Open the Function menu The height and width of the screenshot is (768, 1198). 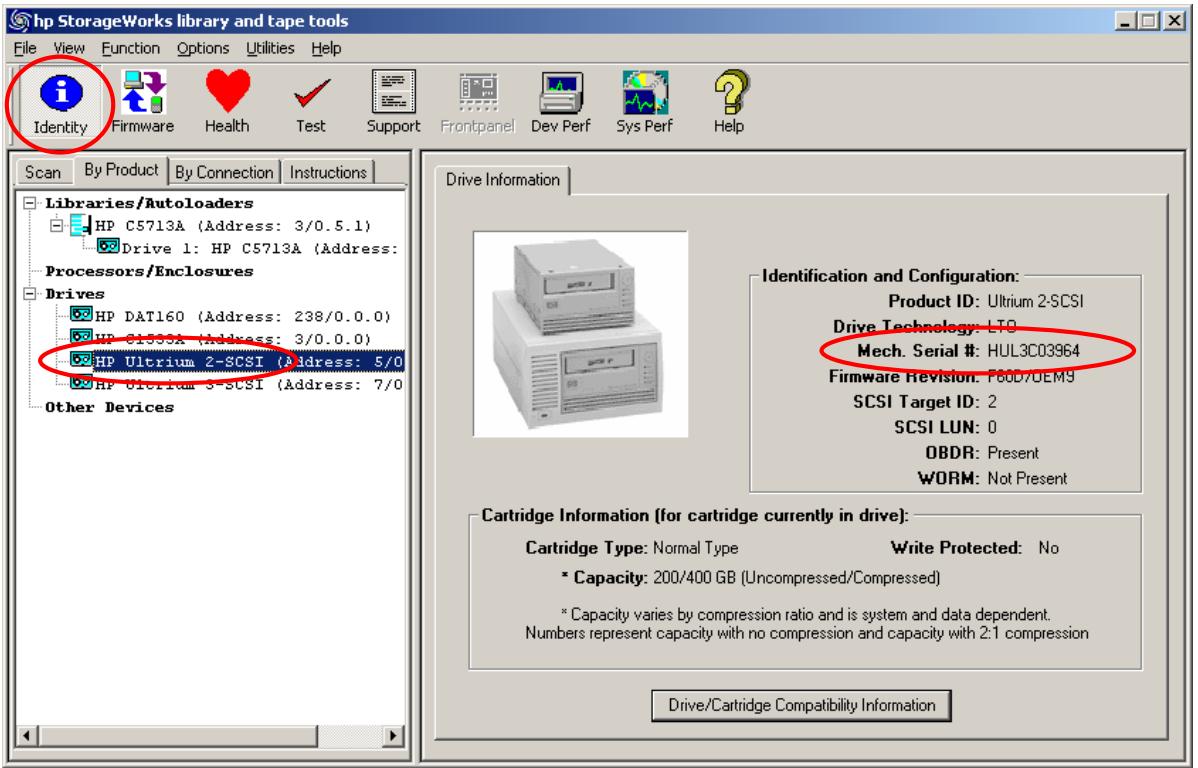(x=131, y=48)
